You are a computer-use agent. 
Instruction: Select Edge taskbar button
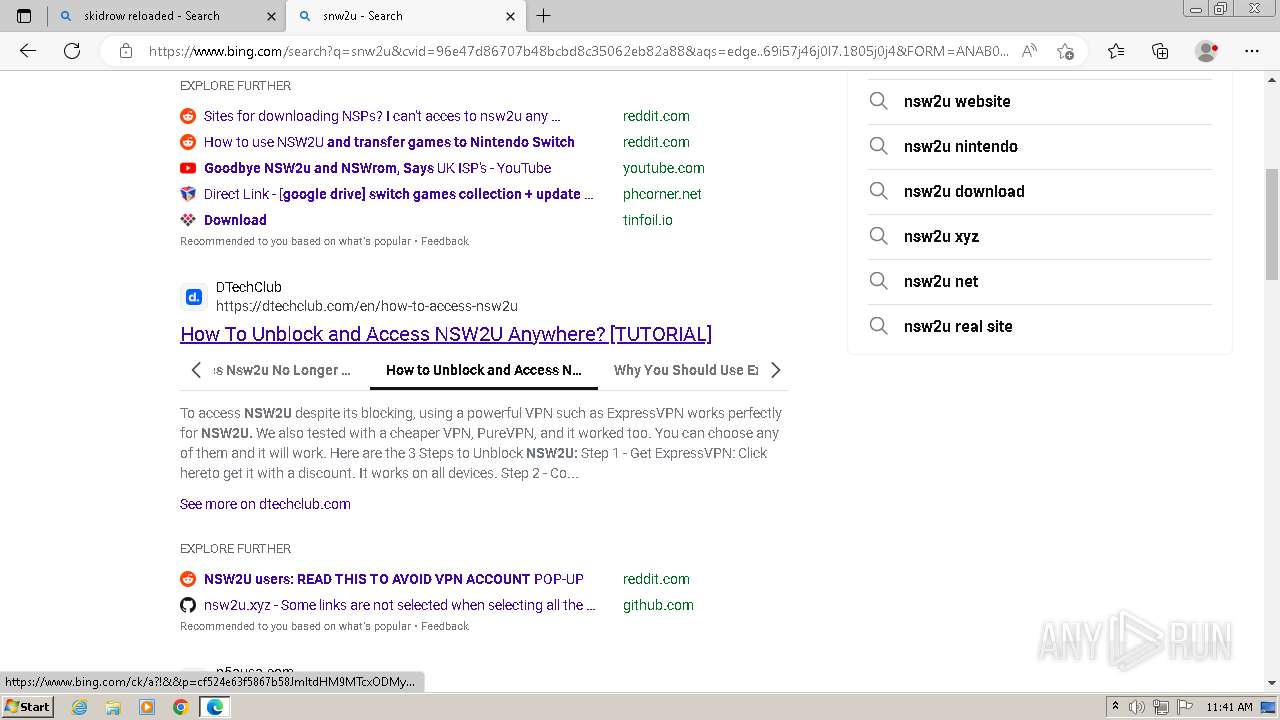[x=214, y=707]
